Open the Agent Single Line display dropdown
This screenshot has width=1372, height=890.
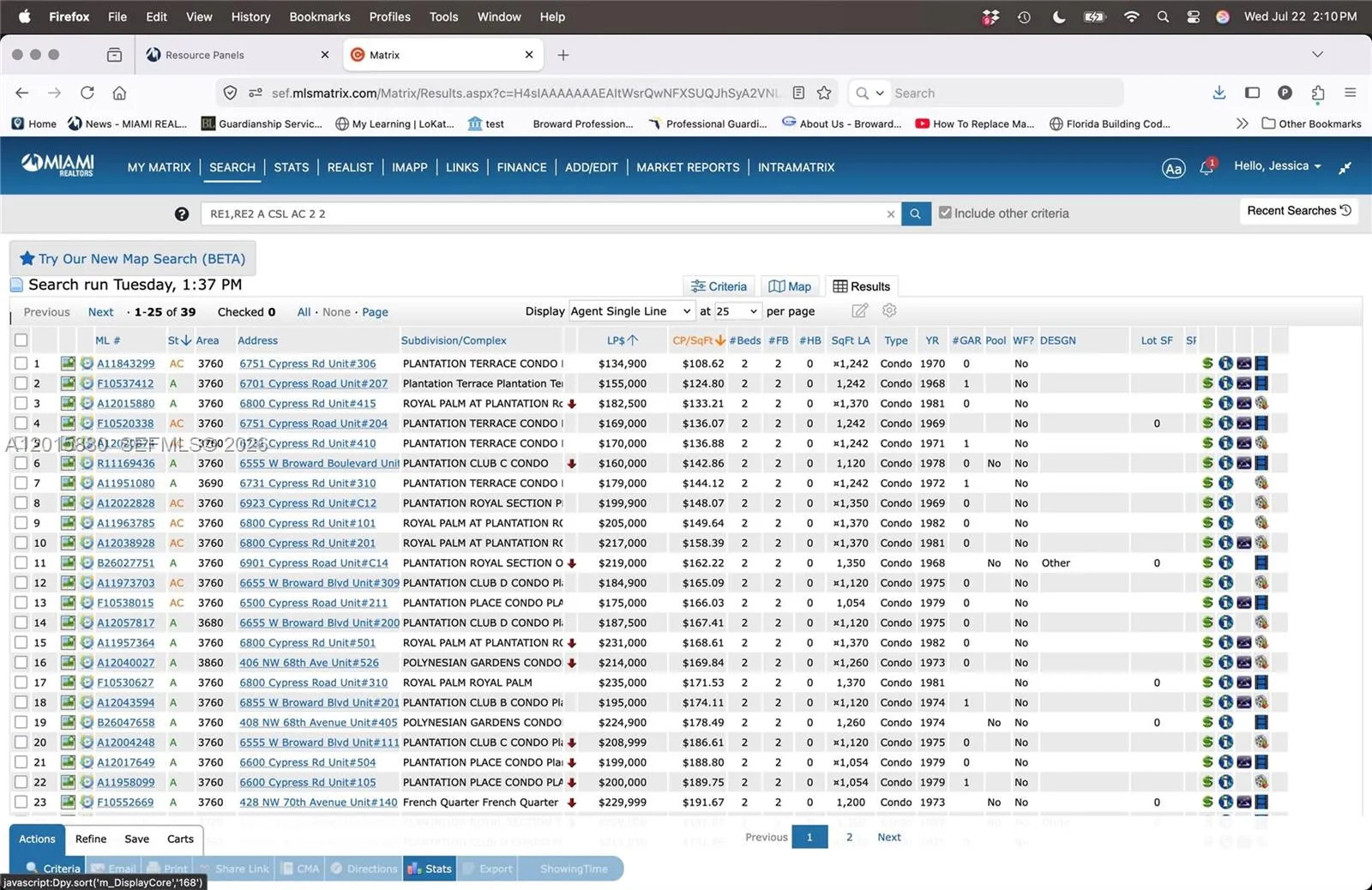point(631,311)
